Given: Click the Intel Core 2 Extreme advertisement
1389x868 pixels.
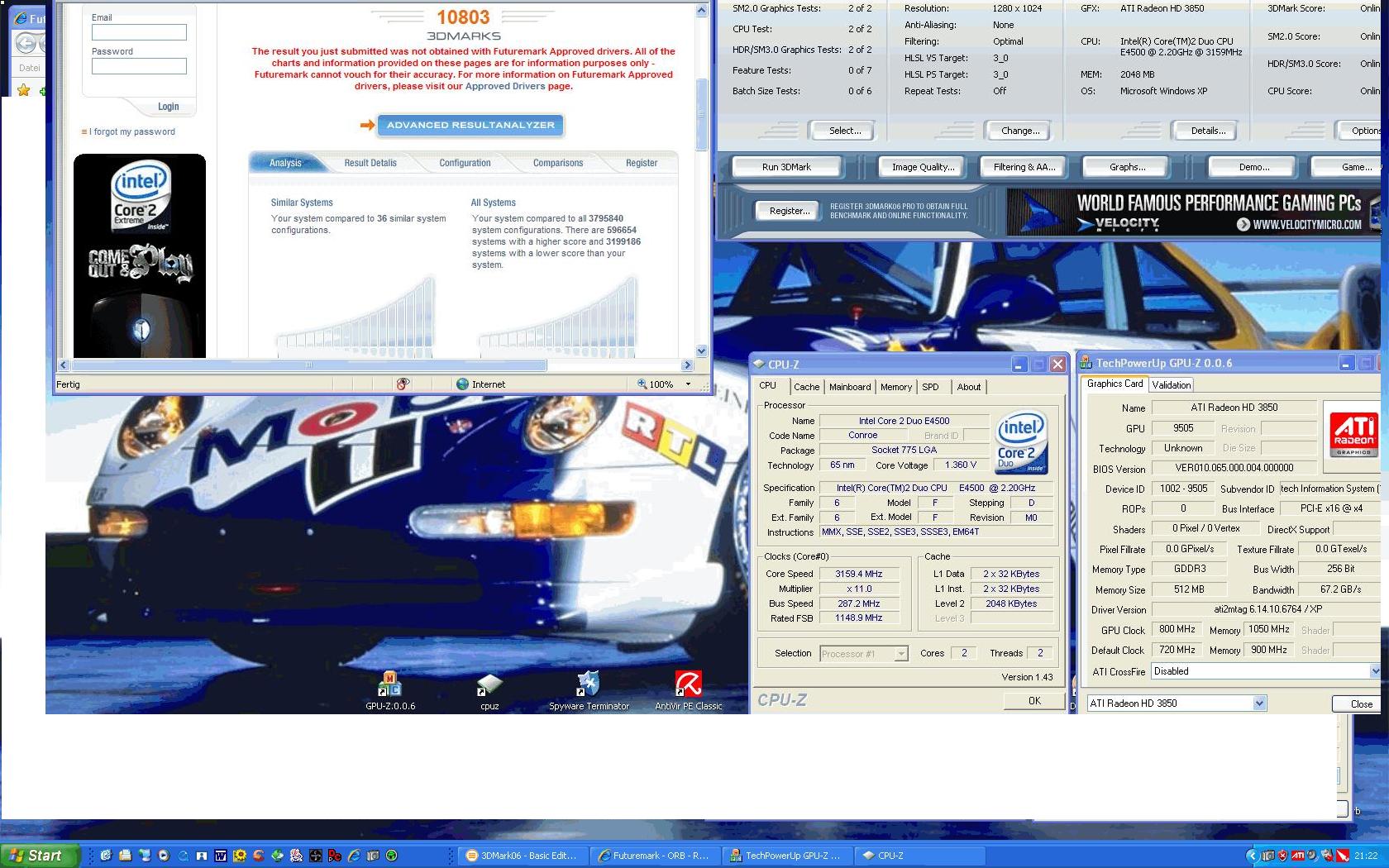Looking at the screenshot, I should tap(140, 255).
